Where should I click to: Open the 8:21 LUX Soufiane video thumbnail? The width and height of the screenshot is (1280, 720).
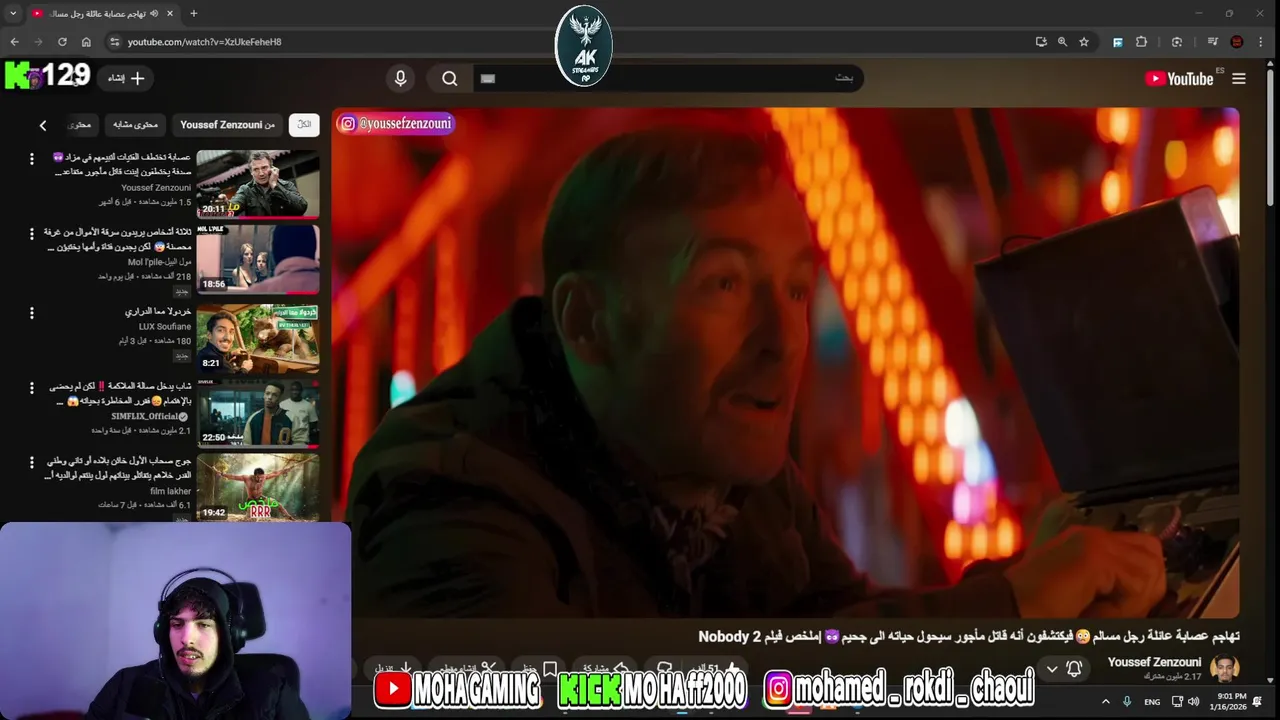click(x=258, y=338)
